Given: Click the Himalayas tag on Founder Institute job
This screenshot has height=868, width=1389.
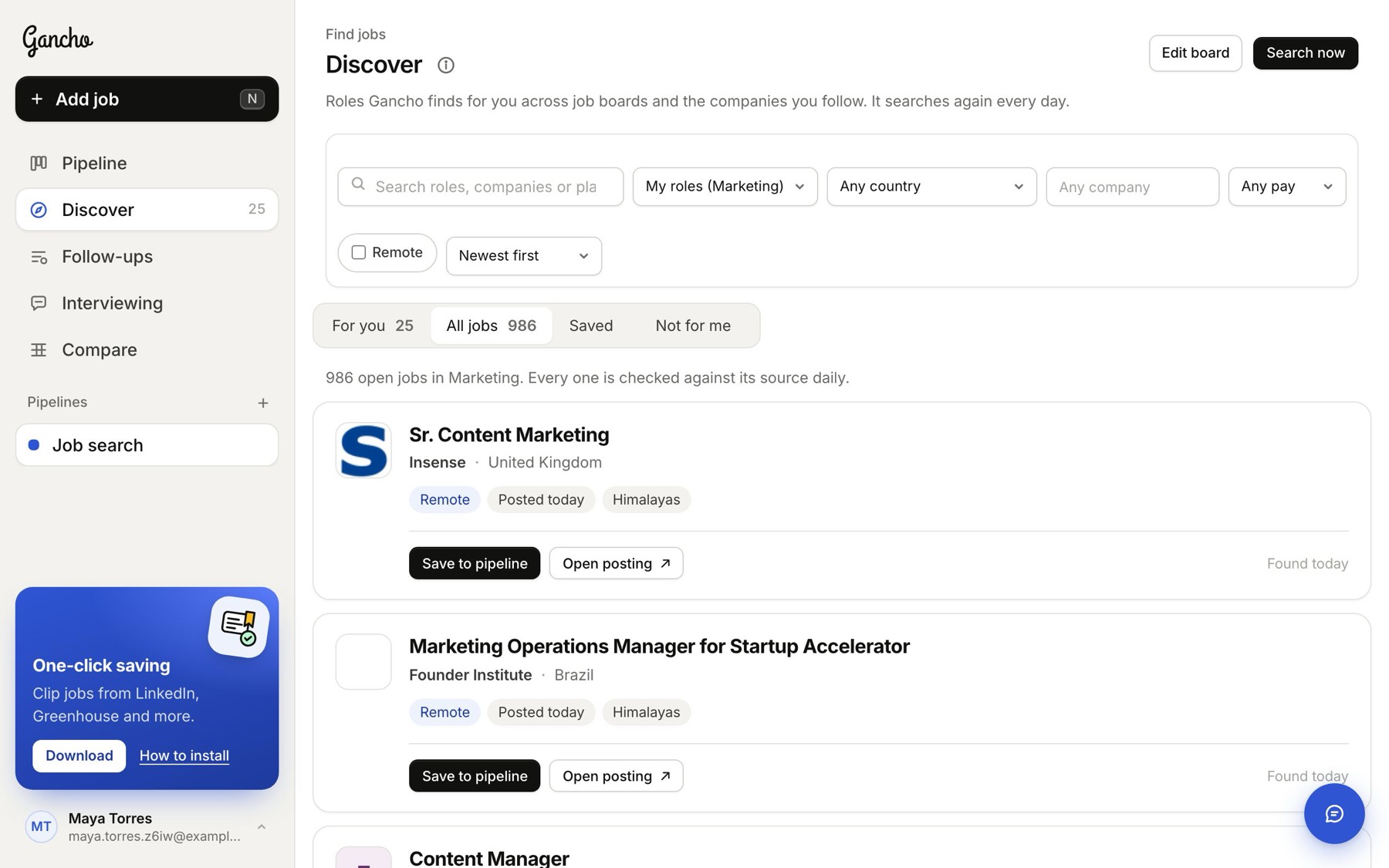Looking at the screenshot, I should 646,712.
